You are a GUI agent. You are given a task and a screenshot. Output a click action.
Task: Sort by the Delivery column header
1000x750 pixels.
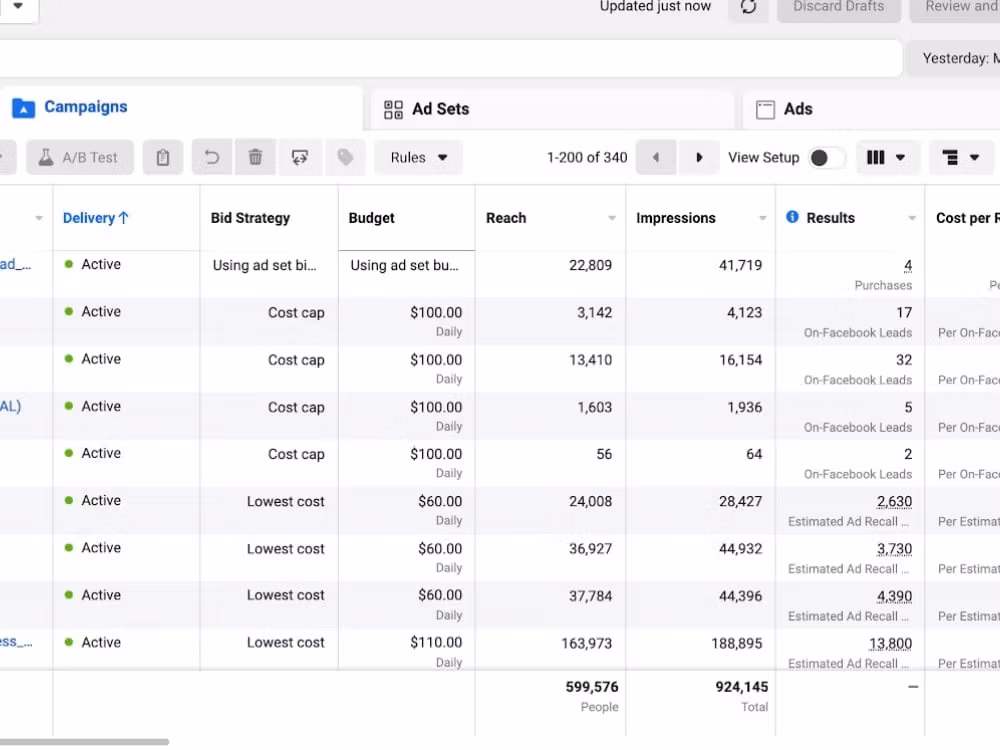(x=95, y=218)
